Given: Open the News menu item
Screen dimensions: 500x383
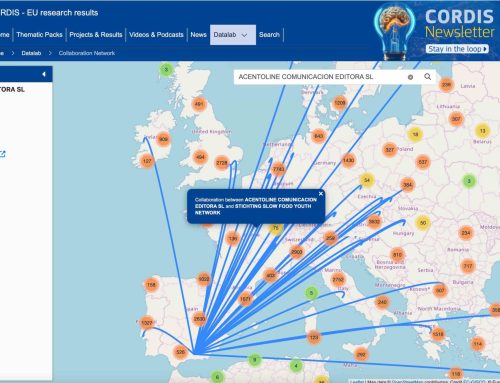Looking at the screenshot, I should click(x=198, y=35).
